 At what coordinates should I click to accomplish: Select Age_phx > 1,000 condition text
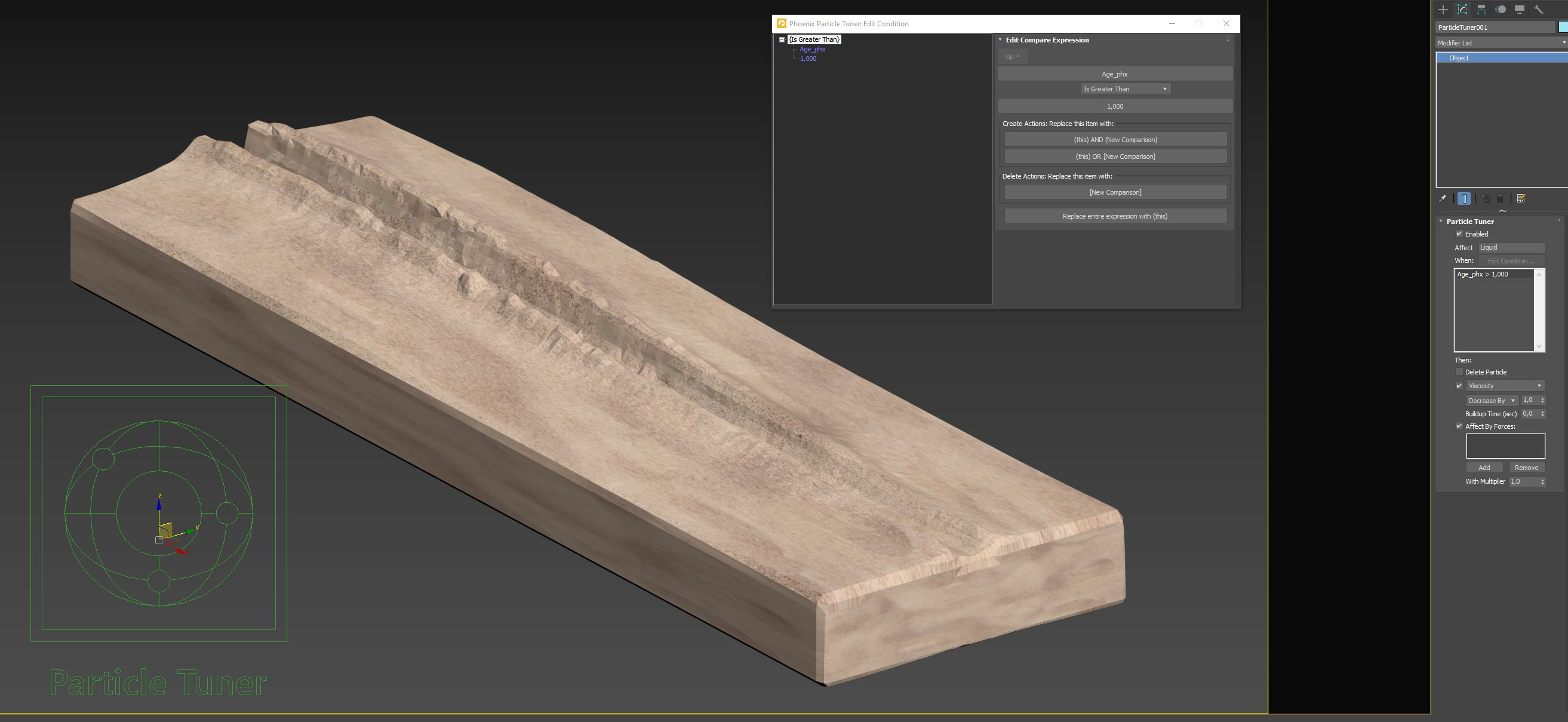(x=1482, y=275)
